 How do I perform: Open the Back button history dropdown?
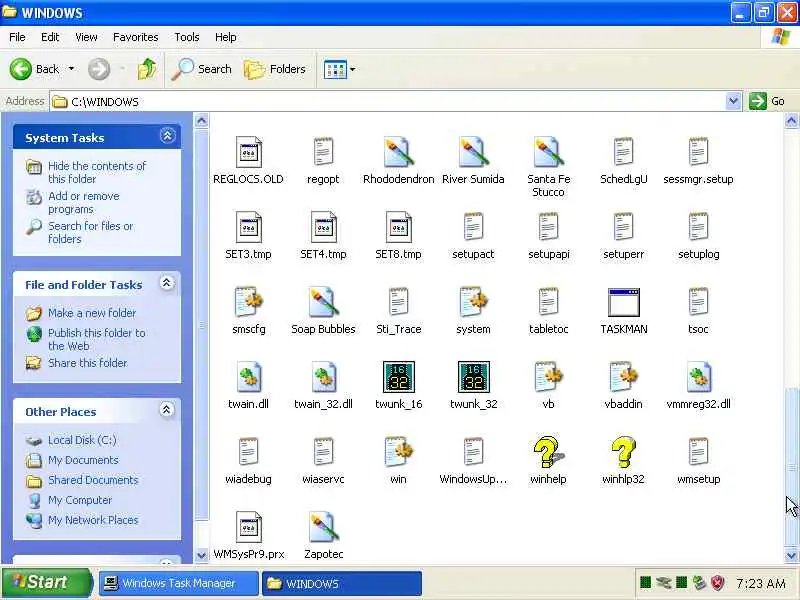tap(71, 69)
